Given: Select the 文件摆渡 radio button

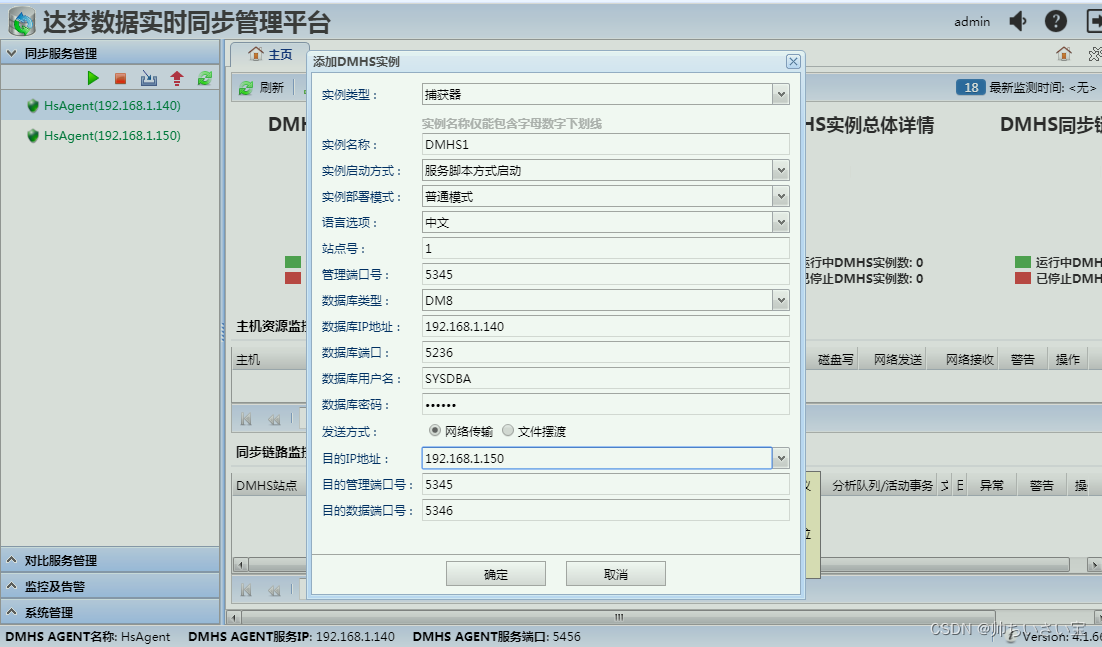Looking at the screenshot, I should click(x=508, y=431).
